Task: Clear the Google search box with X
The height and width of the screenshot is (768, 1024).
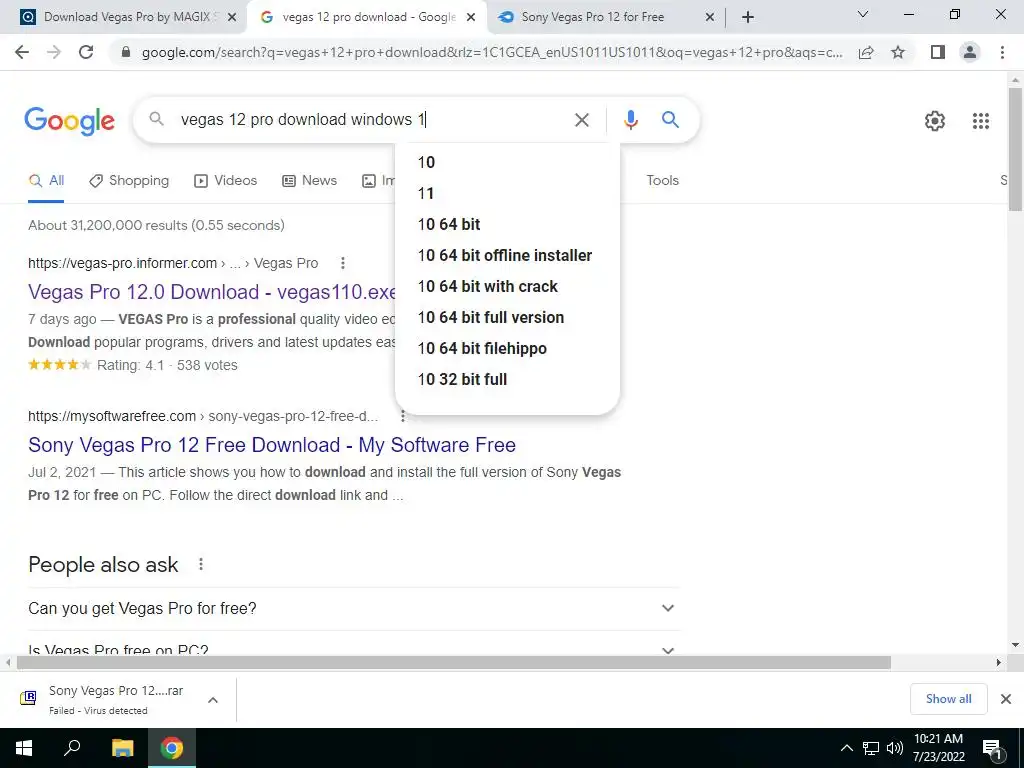Action: (x=581, y=120)
